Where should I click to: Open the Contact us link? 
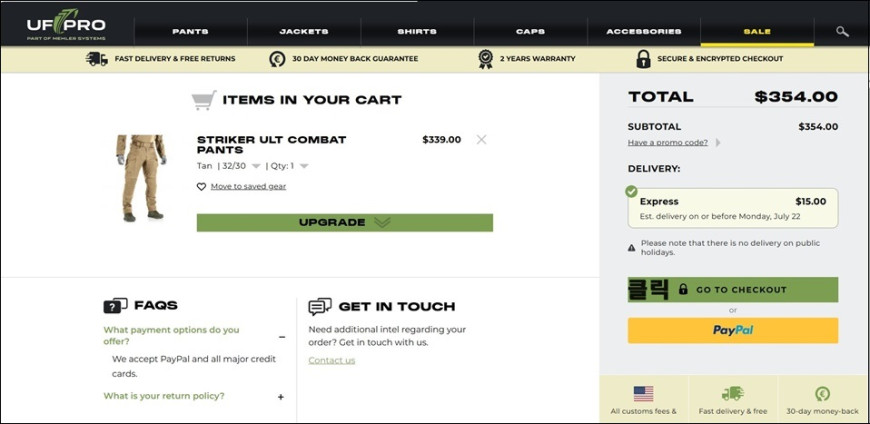pos(331,360)
